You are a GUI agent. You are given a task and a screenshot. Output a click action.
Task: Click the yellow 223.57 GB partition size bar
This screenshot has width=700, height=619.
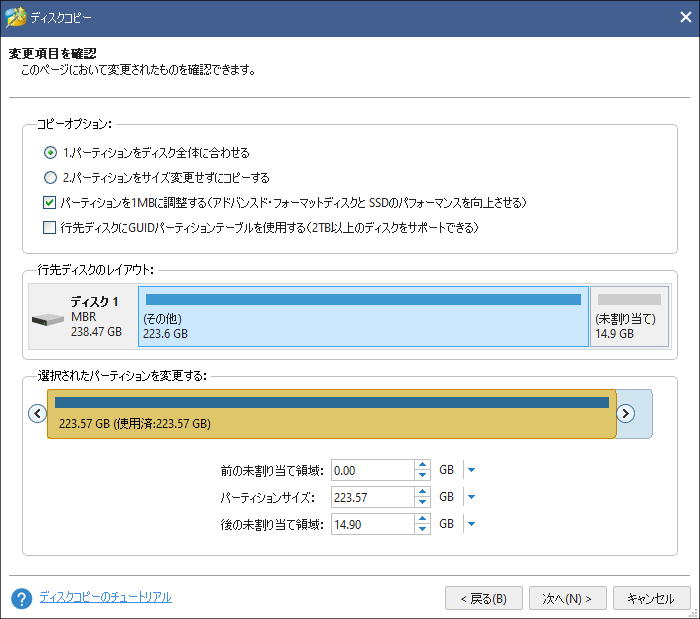click(x=332, y=414)
